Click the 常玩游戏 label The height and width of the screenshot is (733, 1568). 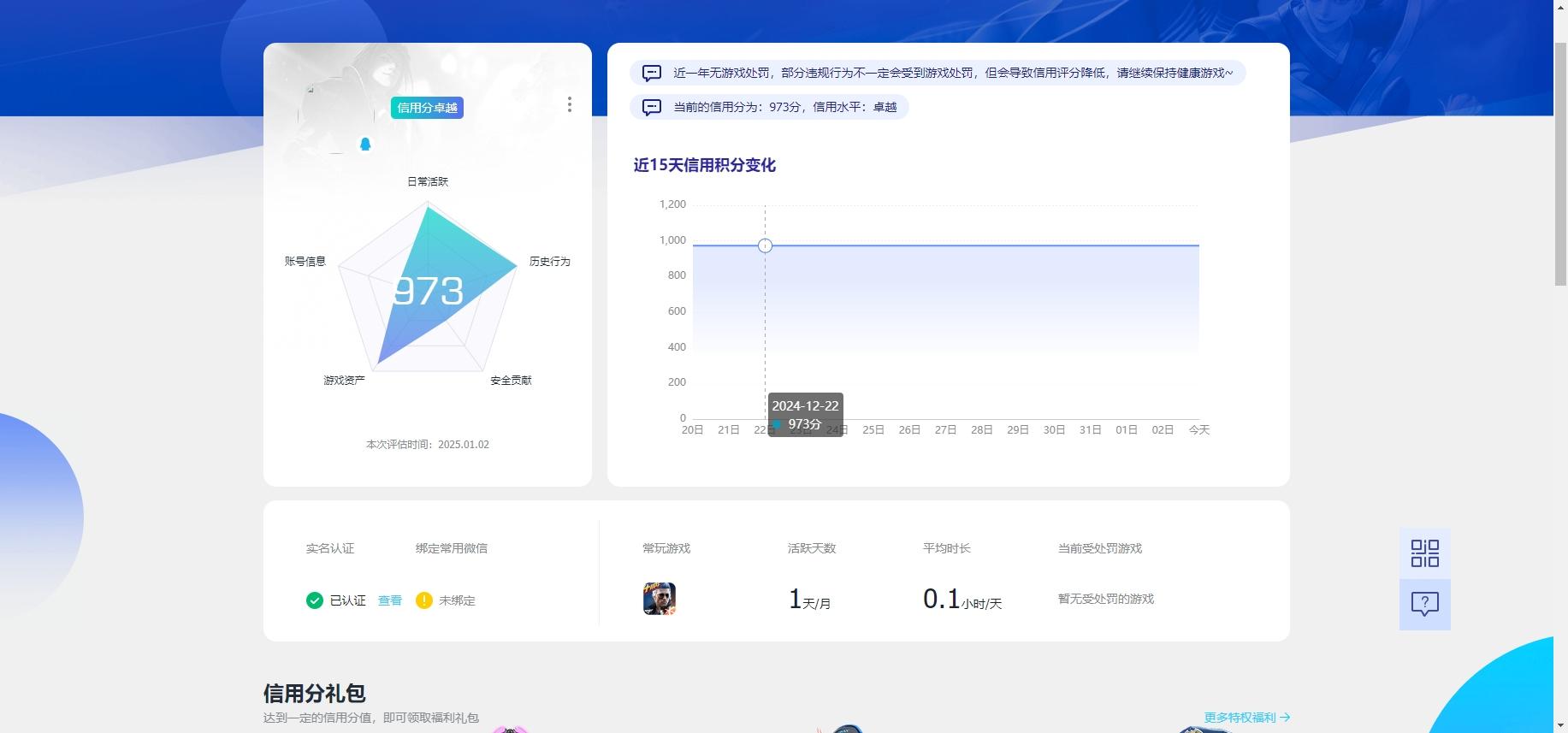click(x=666, y=548)
